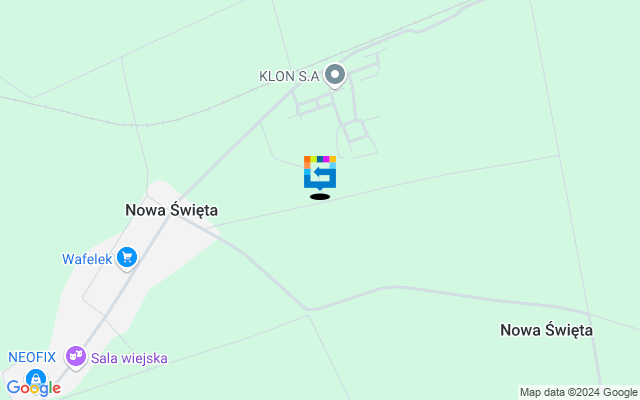Click the purple Sala wiejska icon
This screenshot has height=400, width=640.
coord(76,357)
